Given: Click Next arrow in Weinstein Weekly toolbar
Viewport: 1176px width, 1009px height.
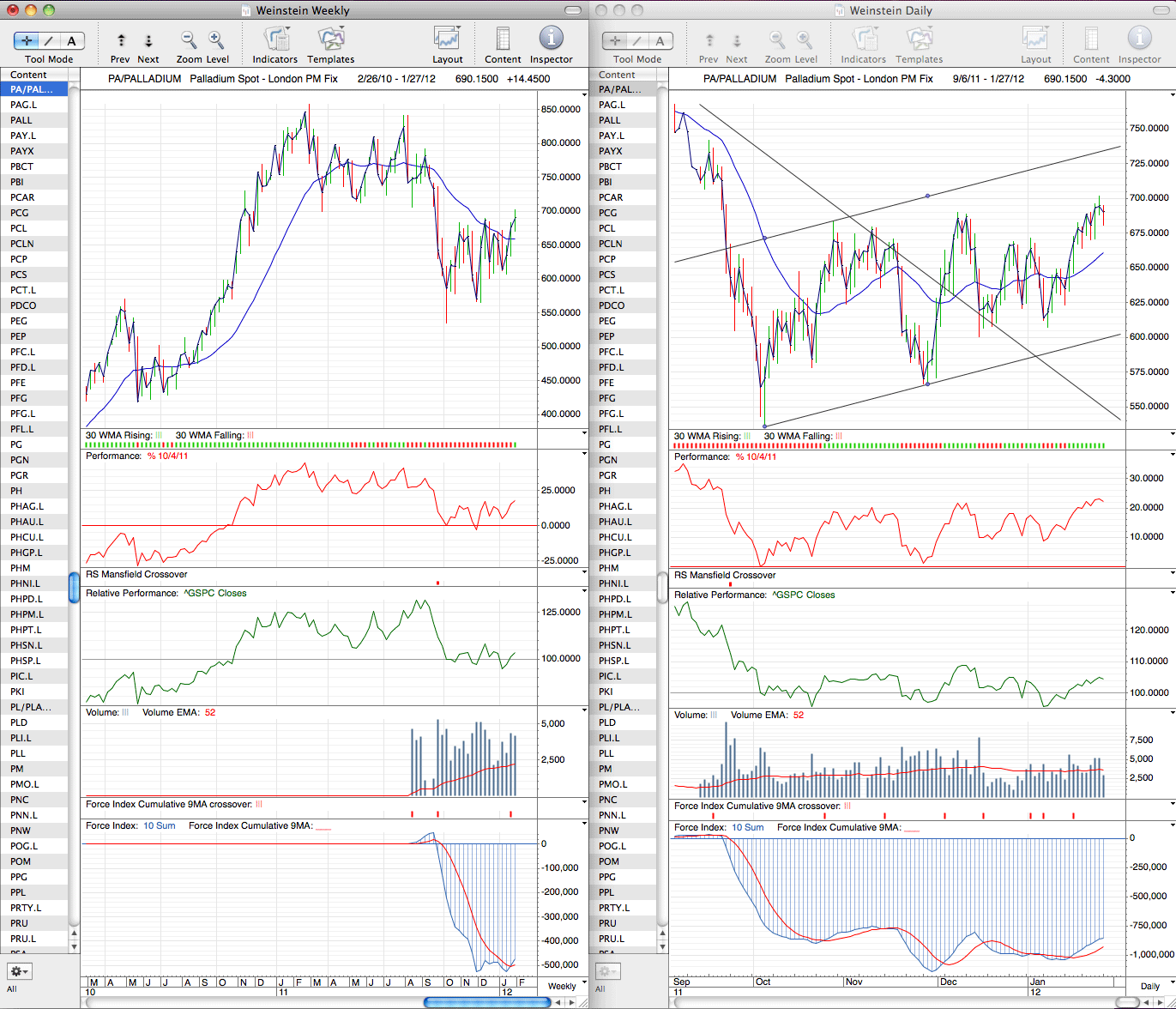Looking at the screenshot, I should [x=148, y=40].
